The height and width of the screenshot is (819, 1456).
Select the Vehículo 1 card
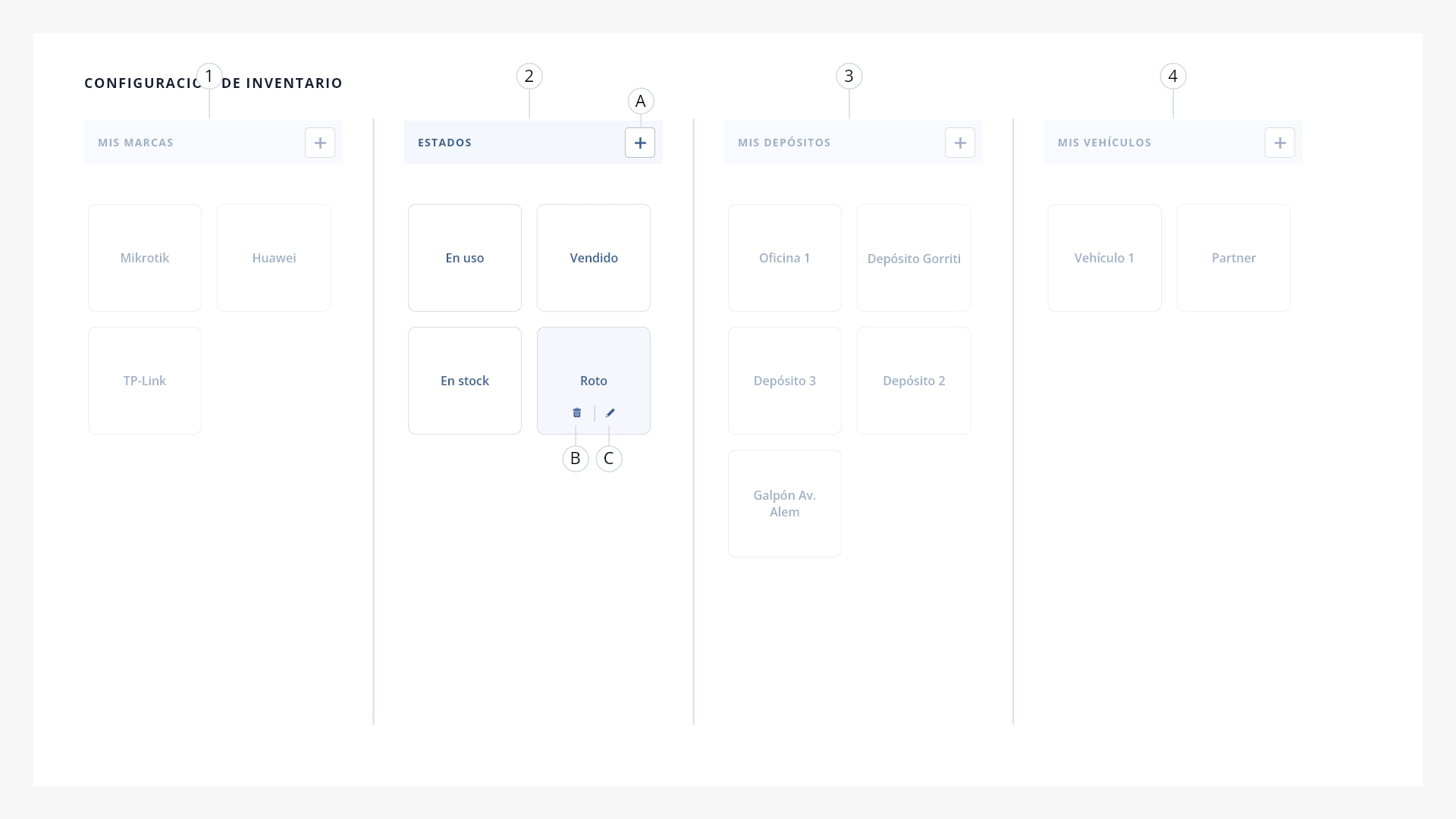coord(1105,258)
